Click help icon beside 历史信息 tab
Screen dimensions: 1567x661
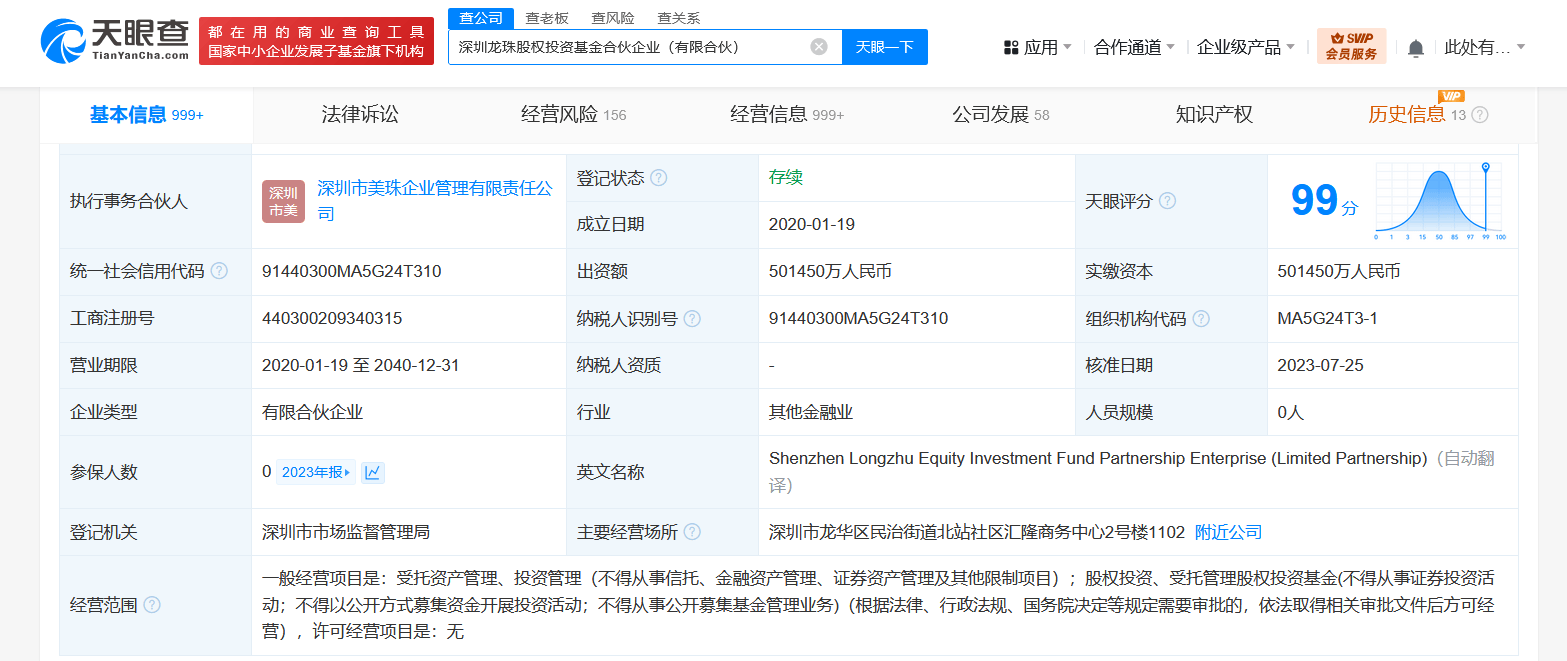coord(1480,115)
